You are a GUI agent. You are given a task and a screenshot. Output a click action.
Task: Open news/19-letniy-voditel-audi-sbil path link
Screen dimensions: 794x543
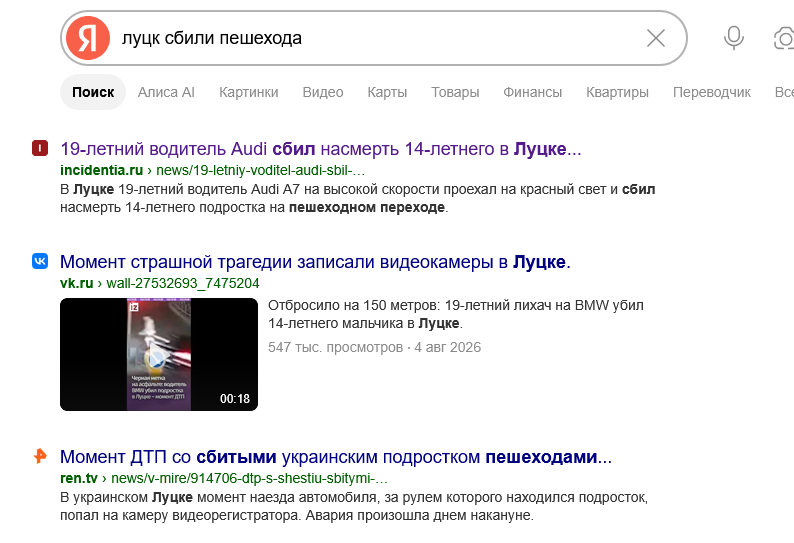[260, 170]
